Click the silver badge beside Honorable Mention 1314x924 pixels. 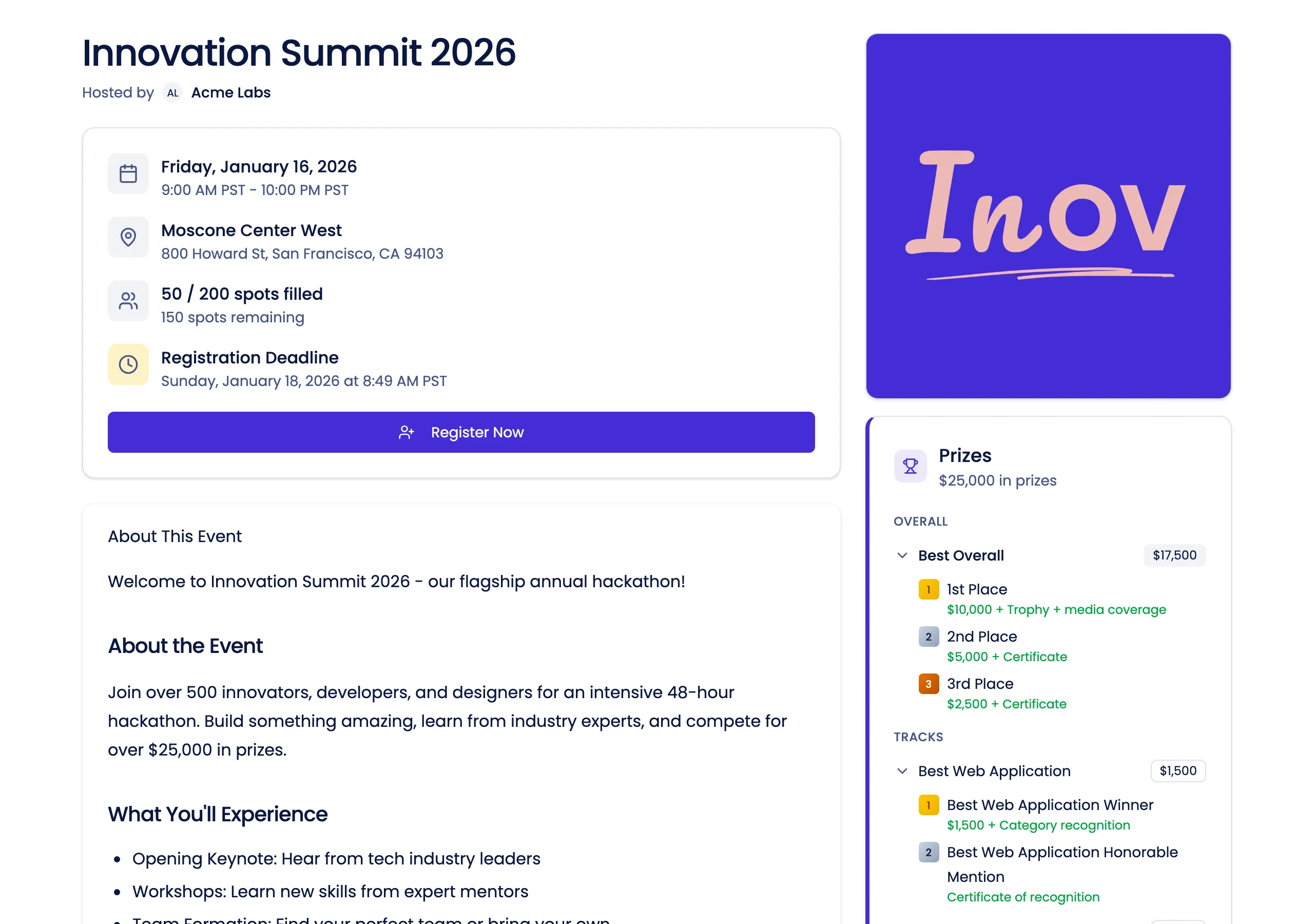tap(929, 853)
